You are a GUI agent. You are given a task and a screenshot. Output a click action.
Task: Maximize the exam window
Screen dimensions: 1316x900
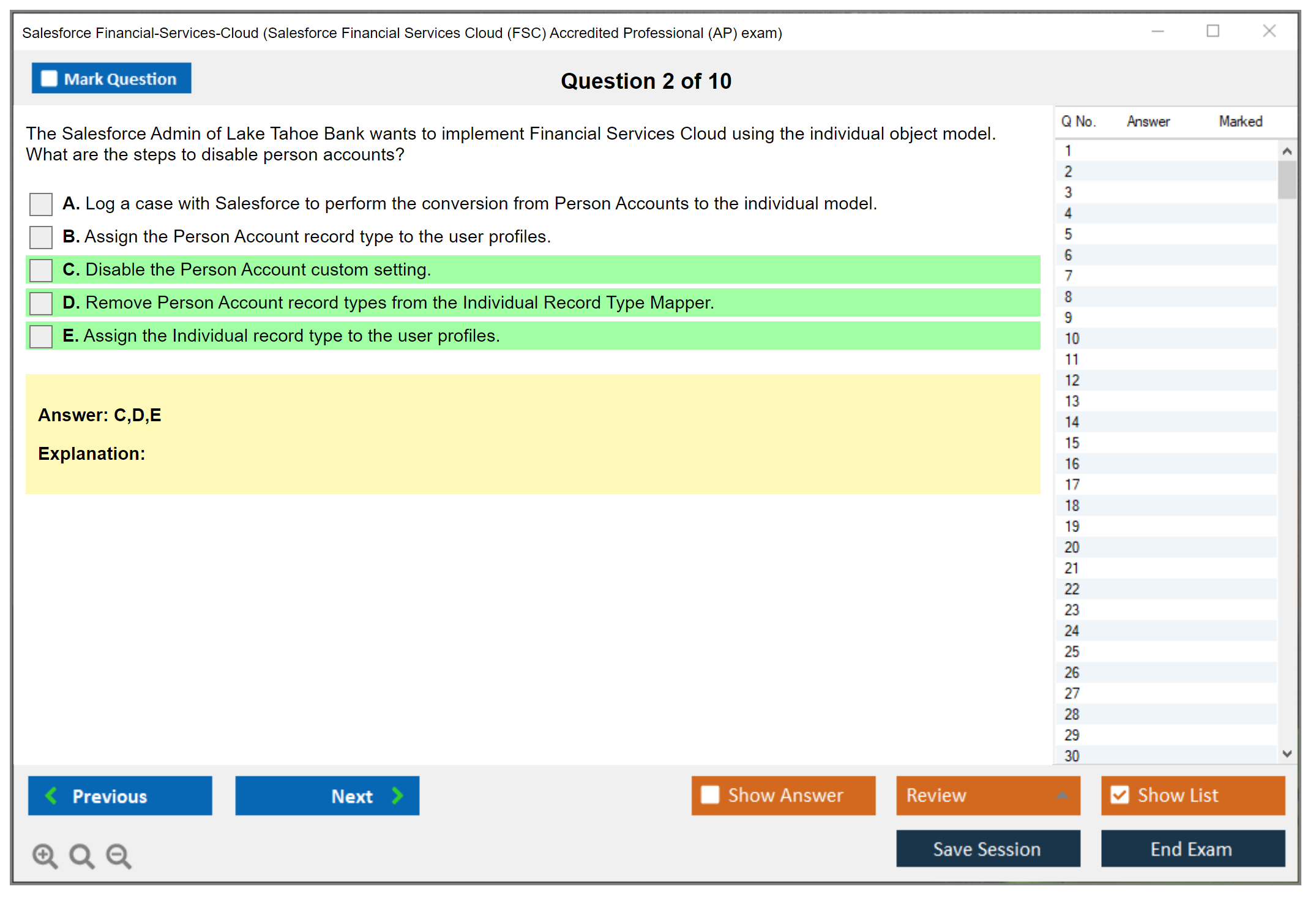[1213, 31]
